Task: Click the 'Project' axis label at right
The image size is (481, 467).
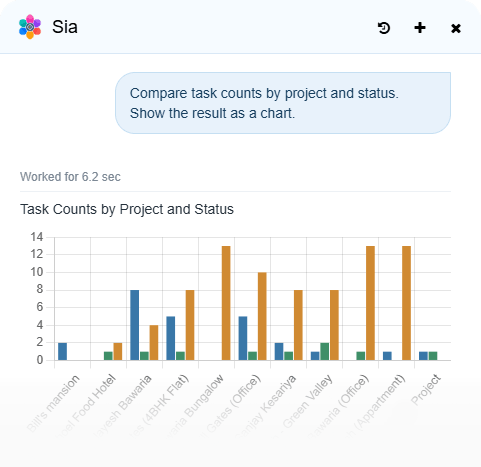Action: point(426,389)
